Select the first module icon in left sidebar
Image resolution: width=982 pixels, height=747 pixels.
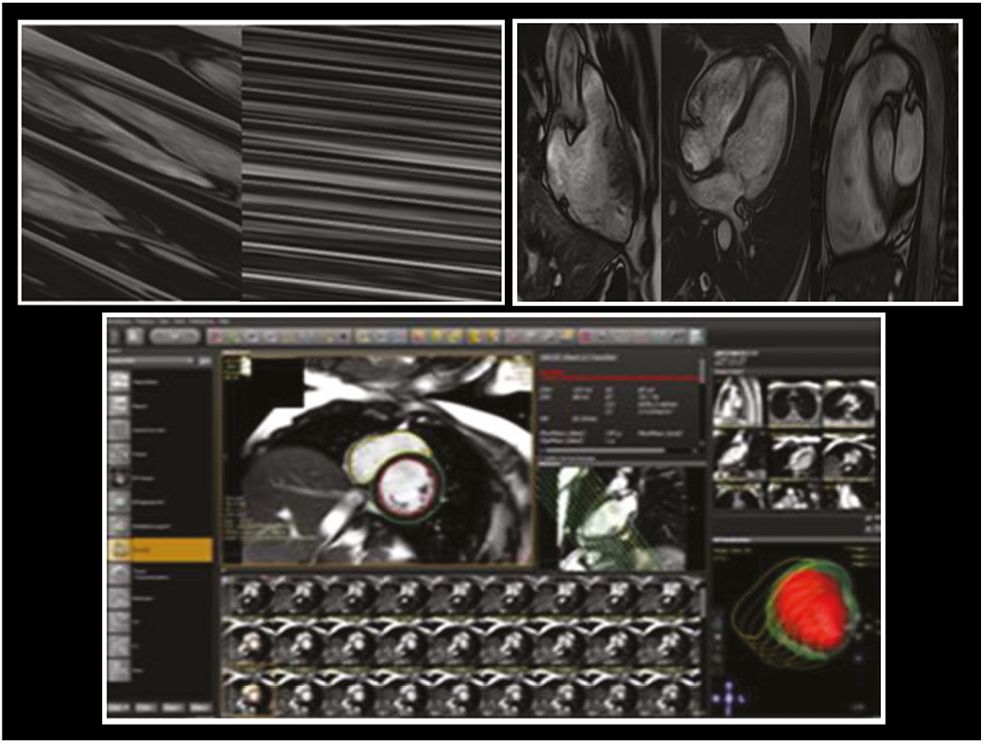[x=121, y=381]
